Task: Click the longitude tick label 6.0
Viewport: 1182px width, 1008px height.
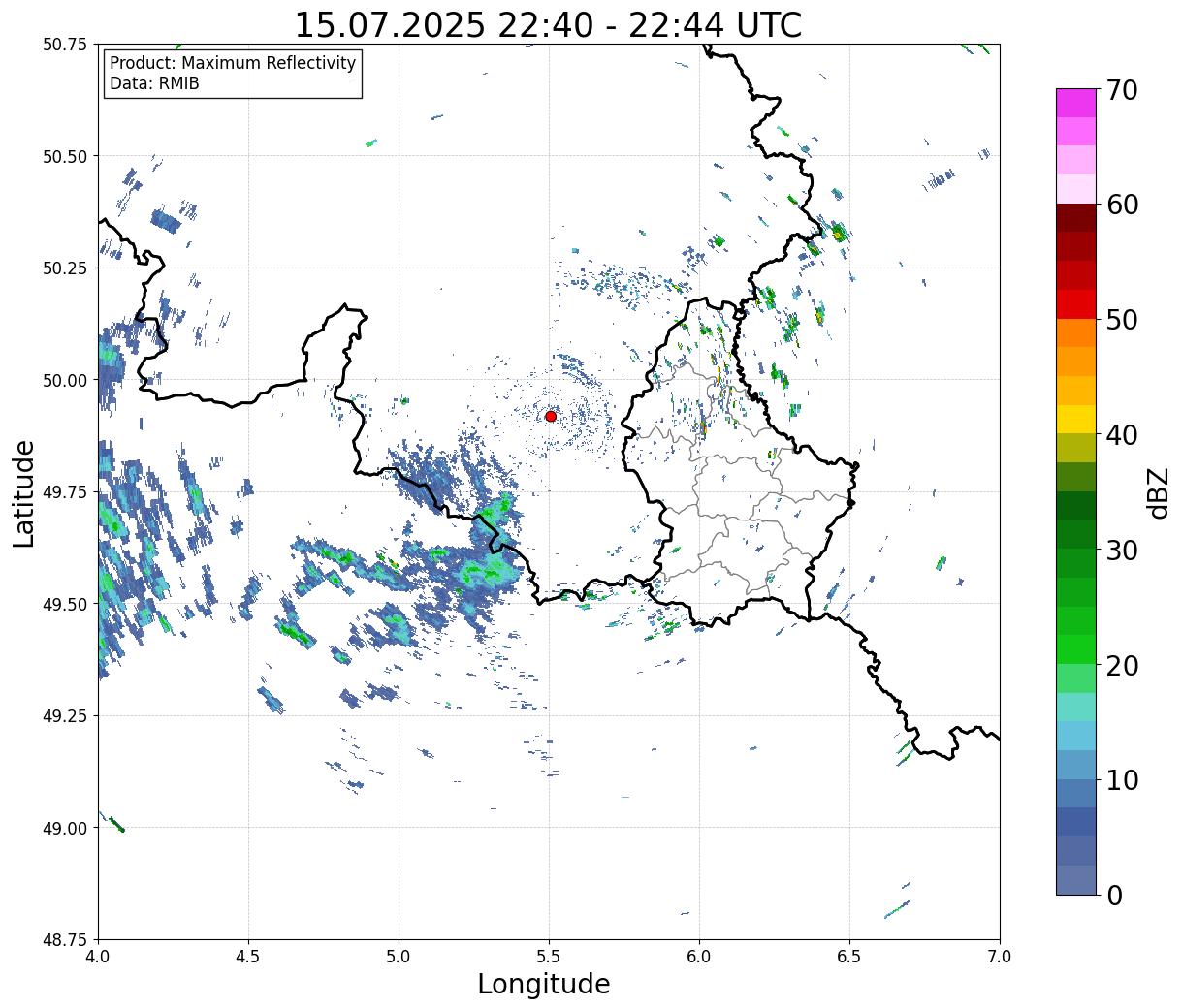Action: (x=699, y=957)
